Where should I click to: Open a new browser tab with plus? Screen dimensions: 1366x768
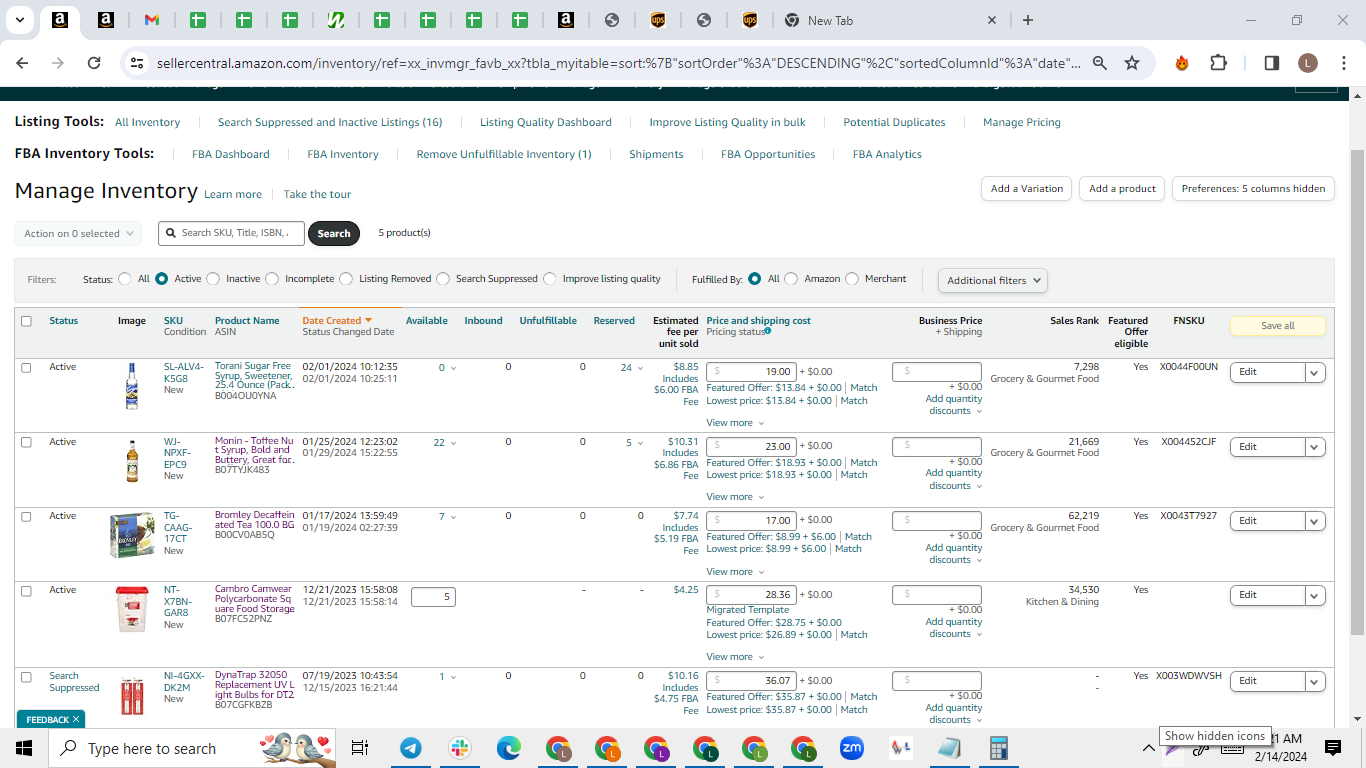tap(1028, 20)
